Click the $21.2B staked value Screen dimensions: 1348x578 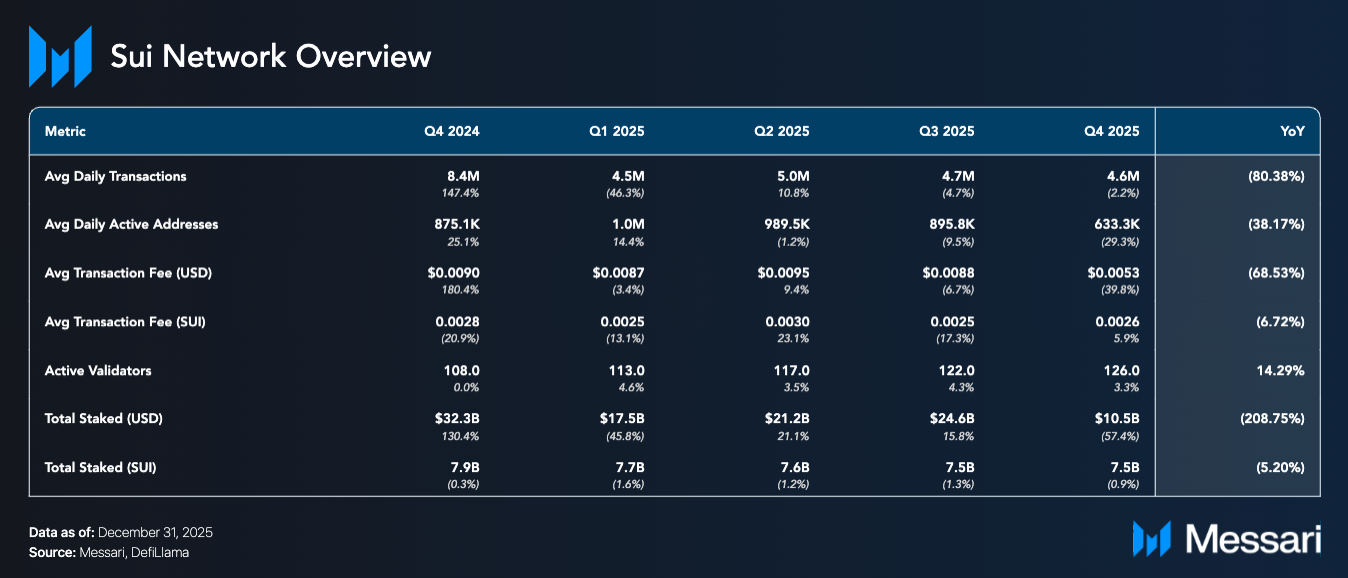pos(789,419)
